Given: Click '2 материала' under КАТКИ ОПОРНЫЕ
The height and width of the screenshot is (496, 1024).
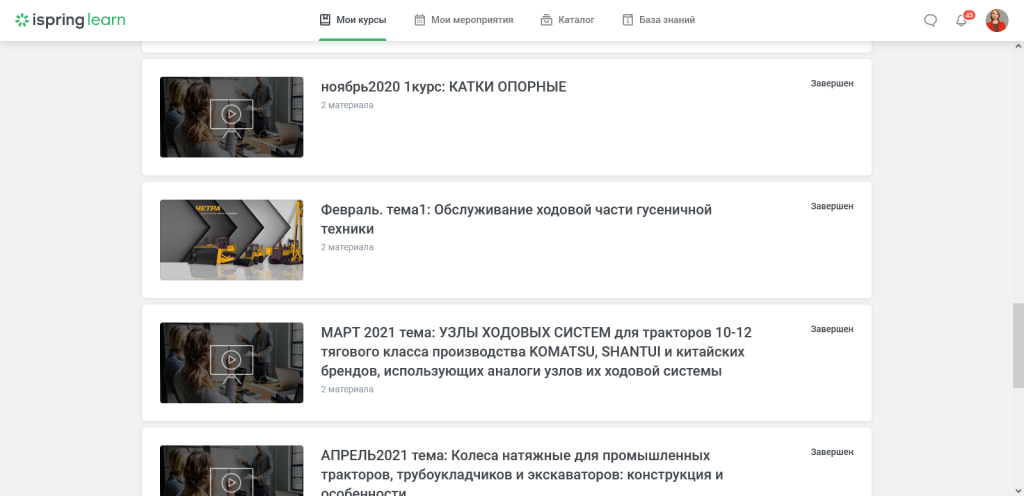Looking at the screenshot, I should tap(347, 105).
